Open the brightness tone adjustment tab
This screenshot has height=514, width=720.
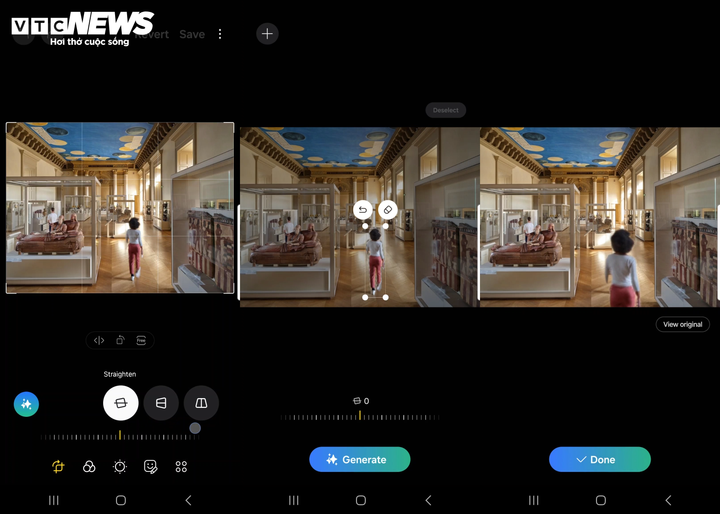120,466
